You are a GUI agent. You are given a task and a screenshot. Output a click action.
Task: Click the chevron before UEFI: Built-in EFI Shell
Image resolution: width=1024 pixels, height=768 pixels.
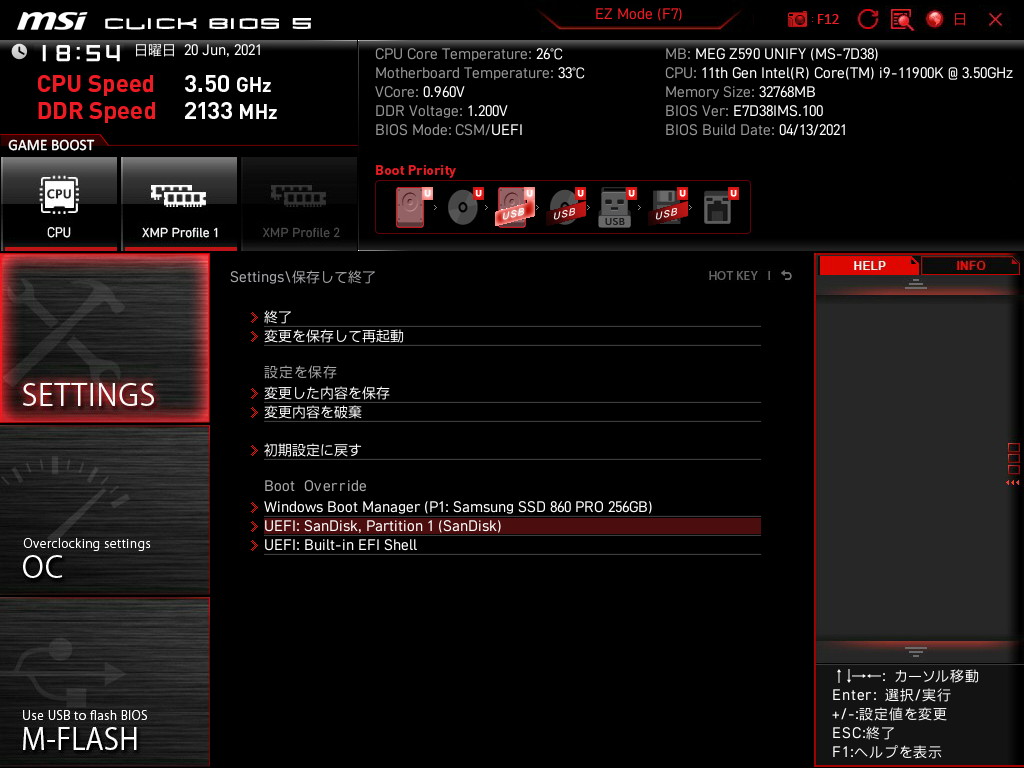click(254, 545)
